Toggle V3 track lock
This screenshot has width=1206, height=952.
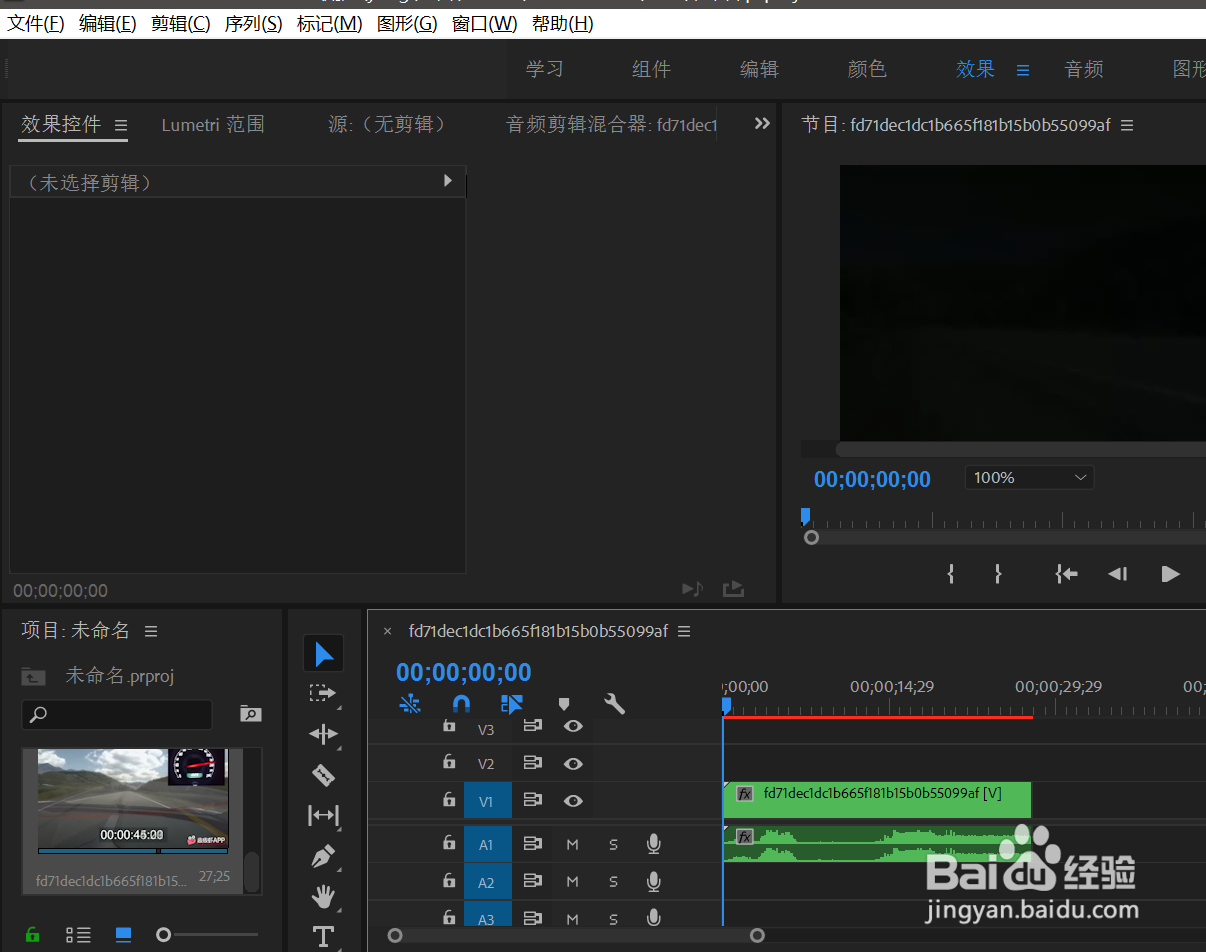[x=449, y=728]
